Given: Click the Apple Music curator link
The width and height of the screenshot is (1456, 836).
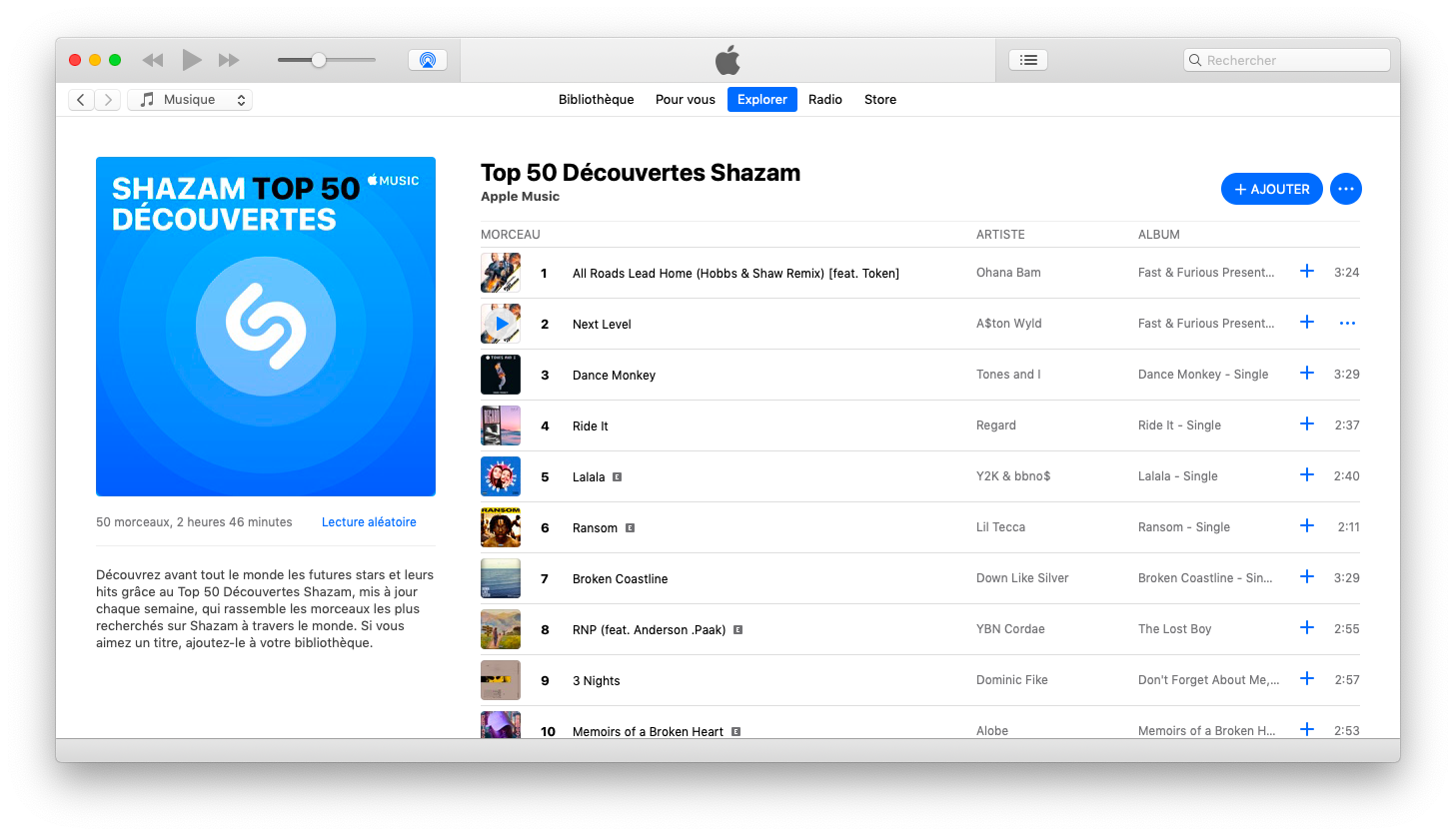Looking at the screenshot, I should click(x=520, y=197).
